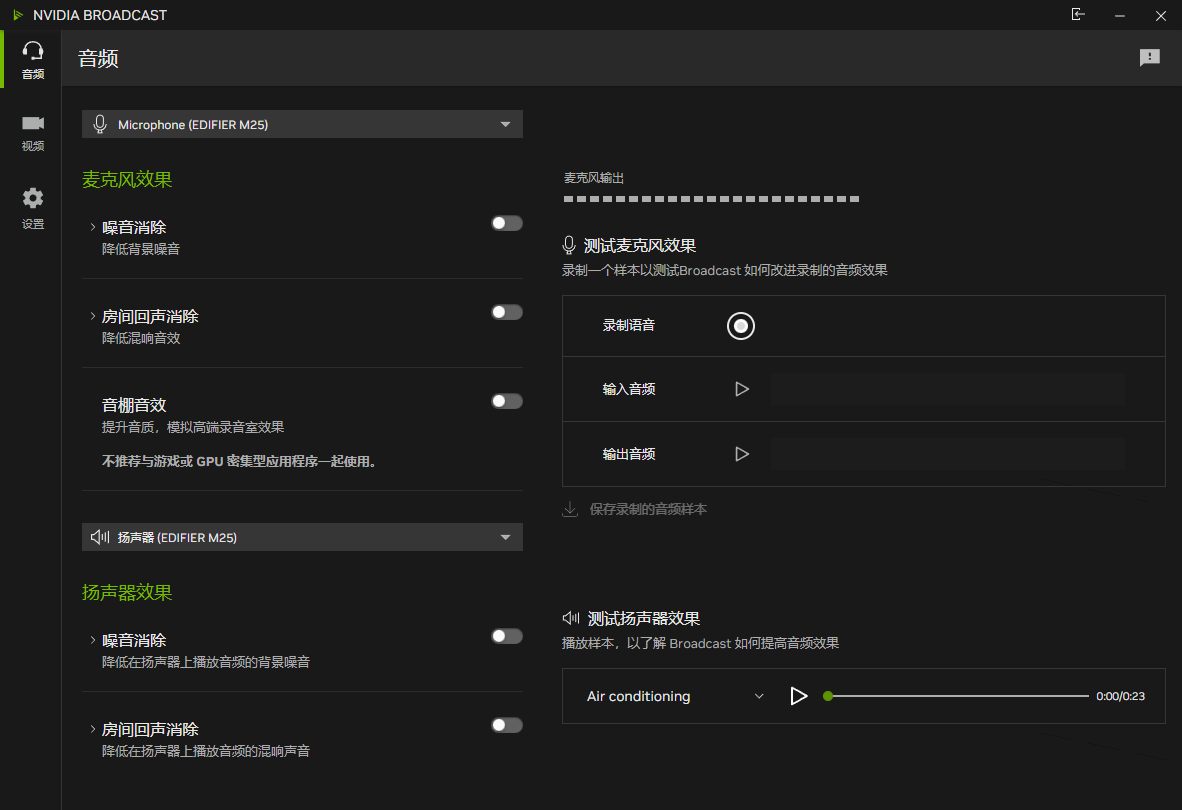Open the 扬声器 (EDIFIER M25) speaker dropdown
Screen dimensions: 1182x810
(x=302, y=537)
